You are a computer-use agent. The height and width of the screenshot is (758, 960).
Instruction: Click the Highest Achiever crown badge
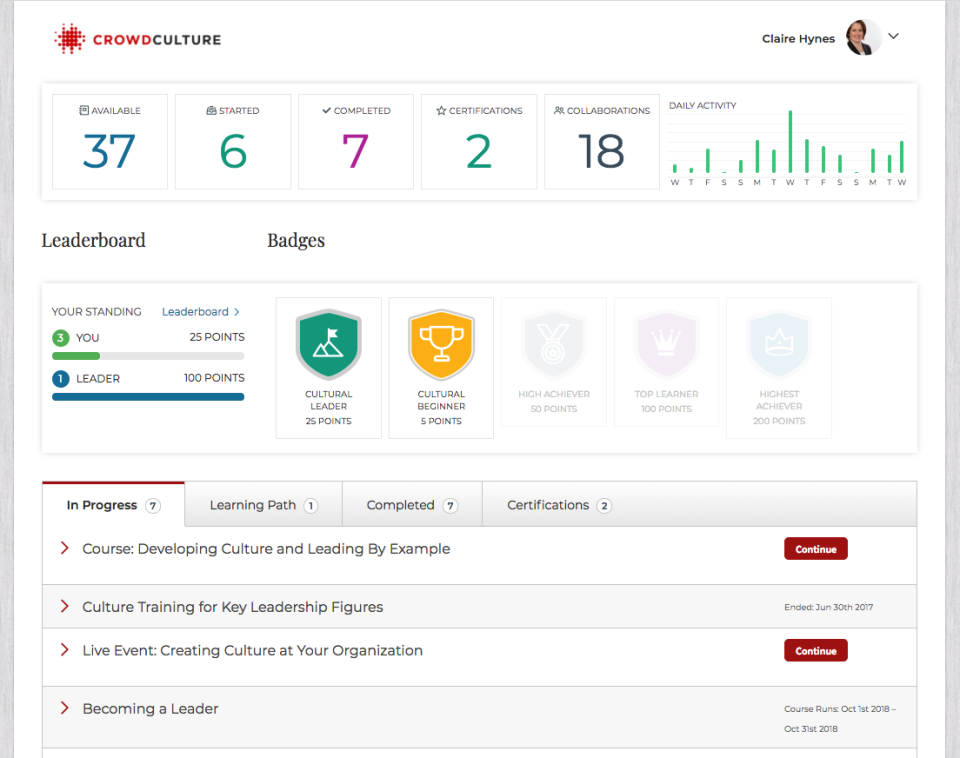point(778,345)
